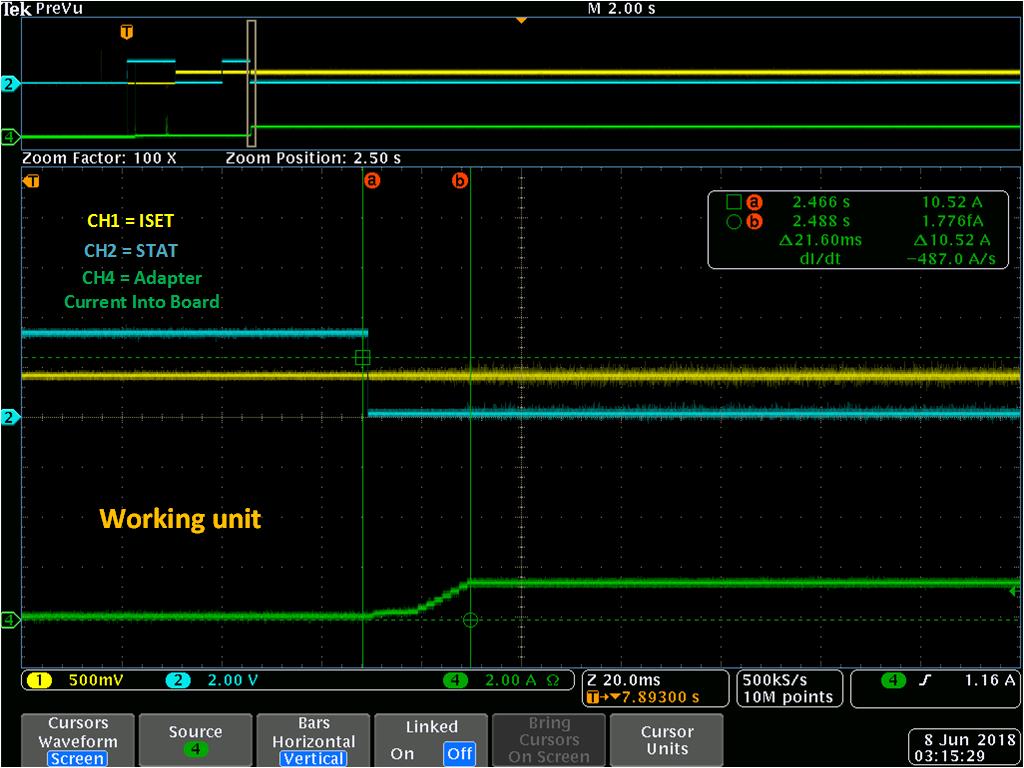Click the Tek PreVu status label

[42, 8]
